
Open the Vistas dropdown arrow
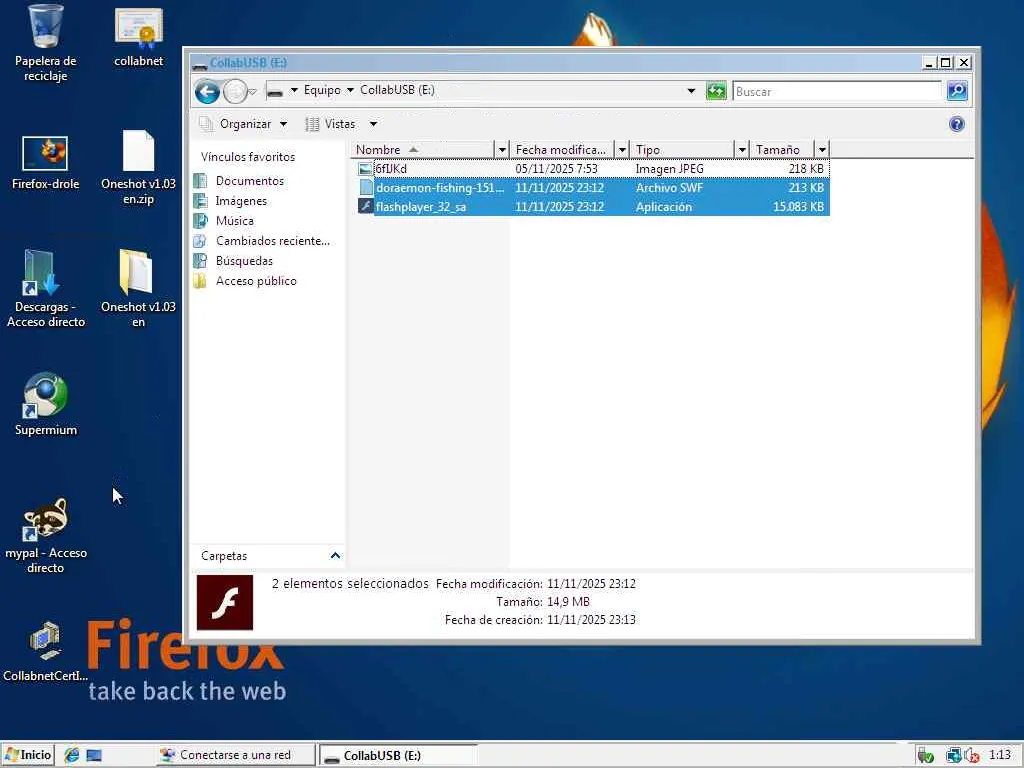[374, 124]
